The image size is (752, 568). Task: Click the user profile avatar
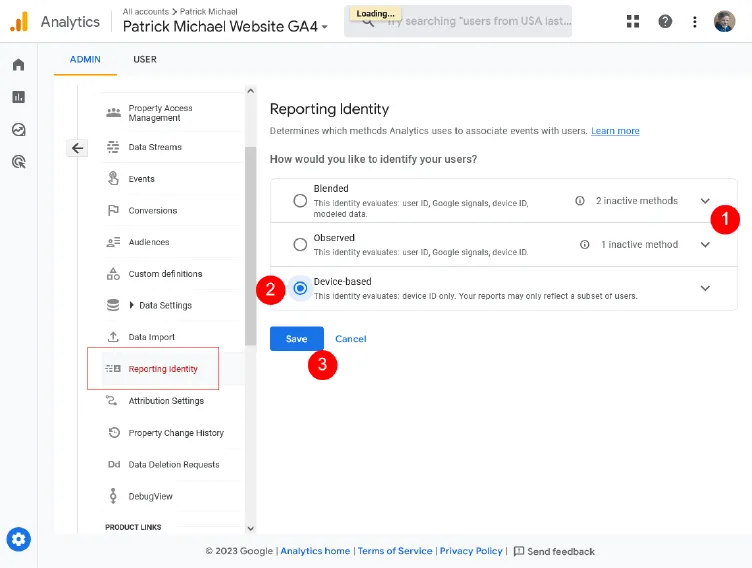[725, 22]
